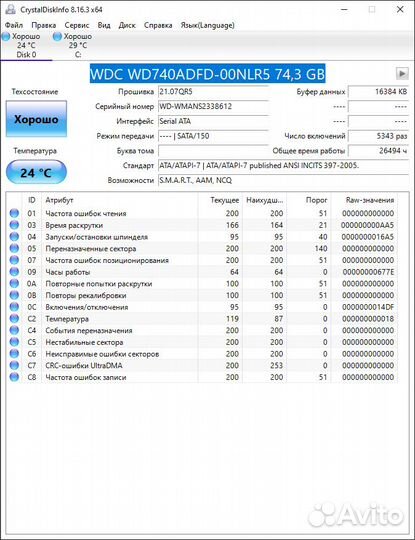Open the Язык(Language) menu

click(207, 25)
